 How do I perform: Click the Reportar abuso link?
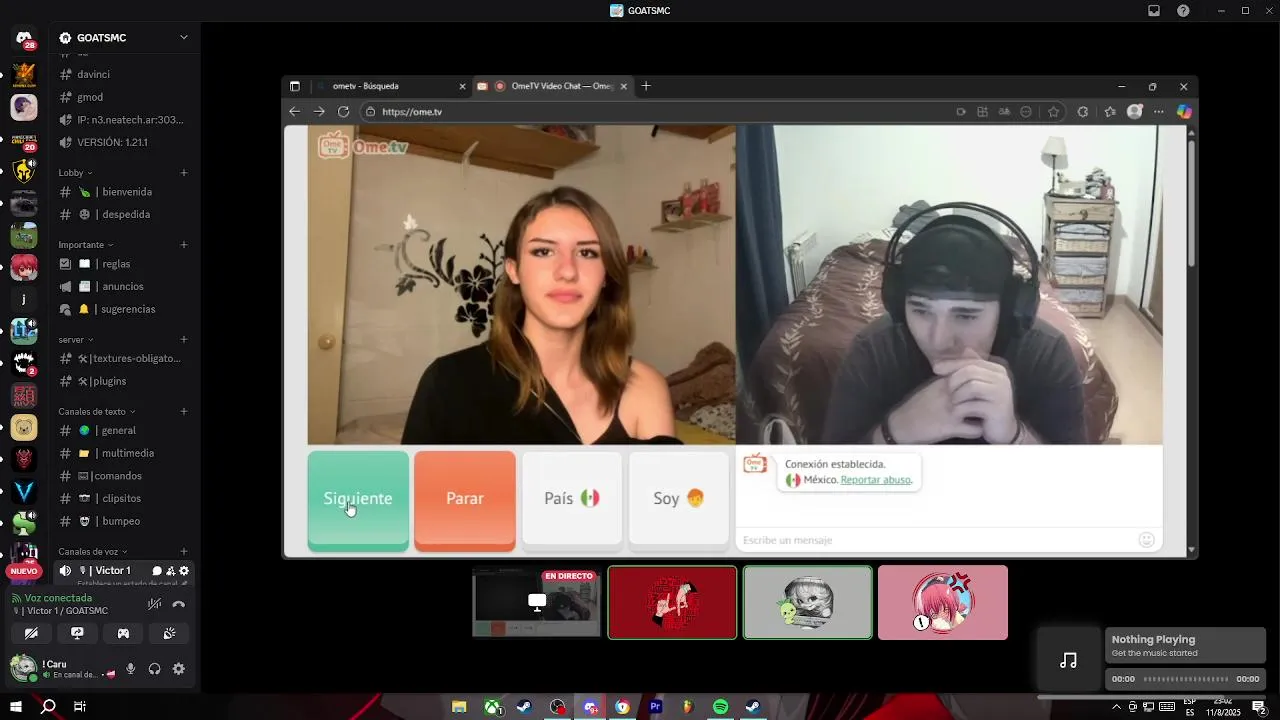click(x=876, y=480)
